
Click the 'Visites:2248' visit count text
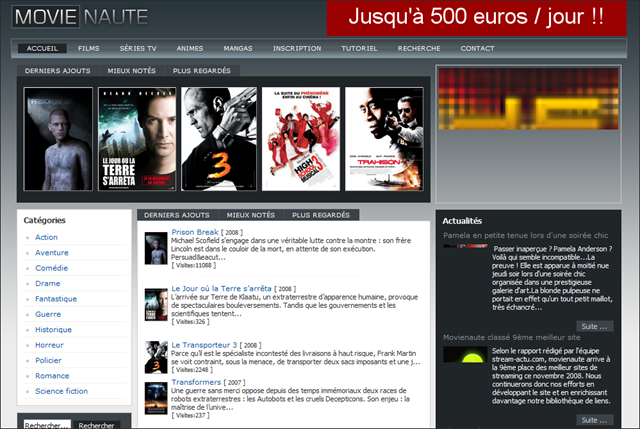coord(192,369)
